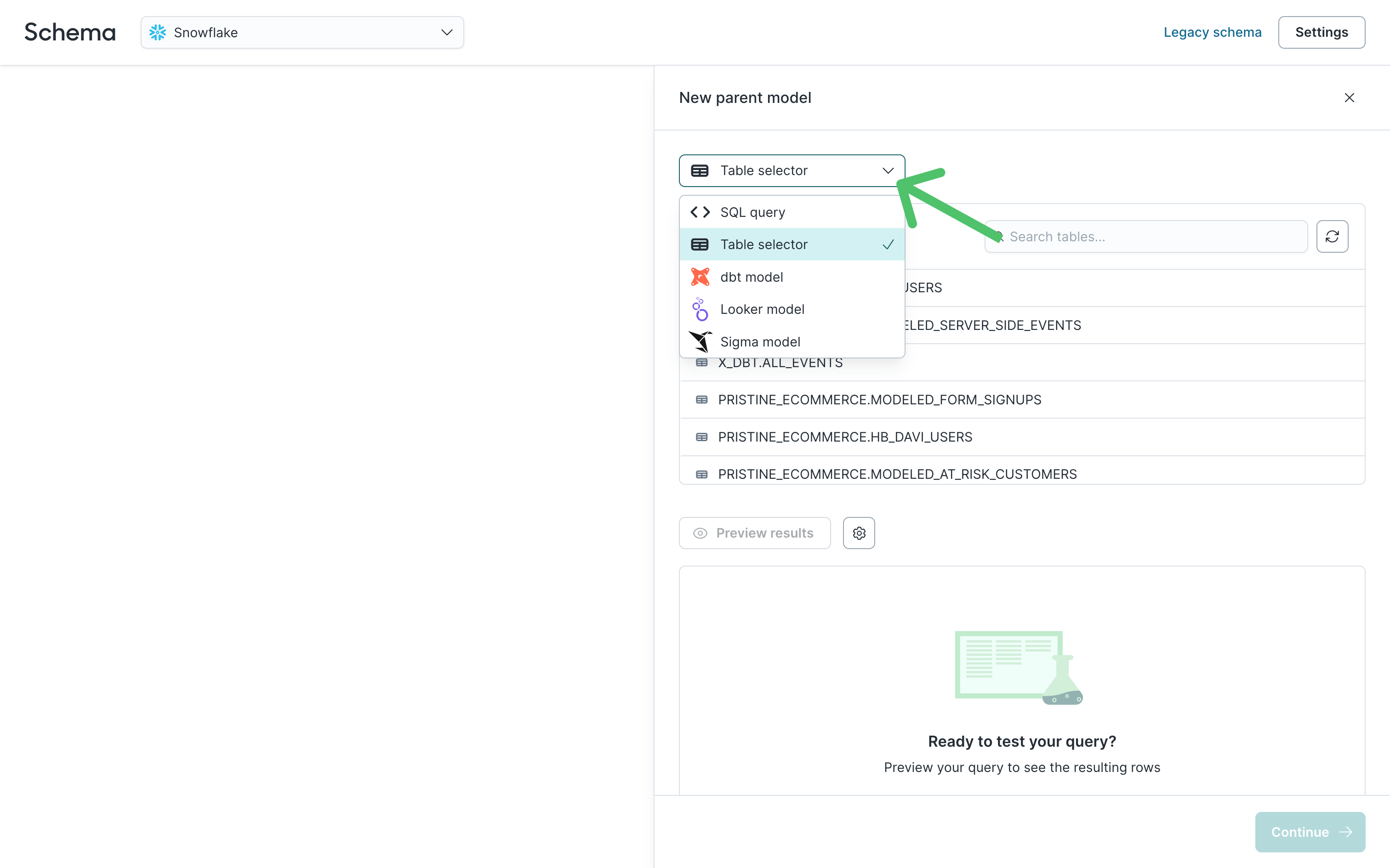Click the refresh tables icon button
The width and height of the screenshot is (1390, 868).
1333,236
